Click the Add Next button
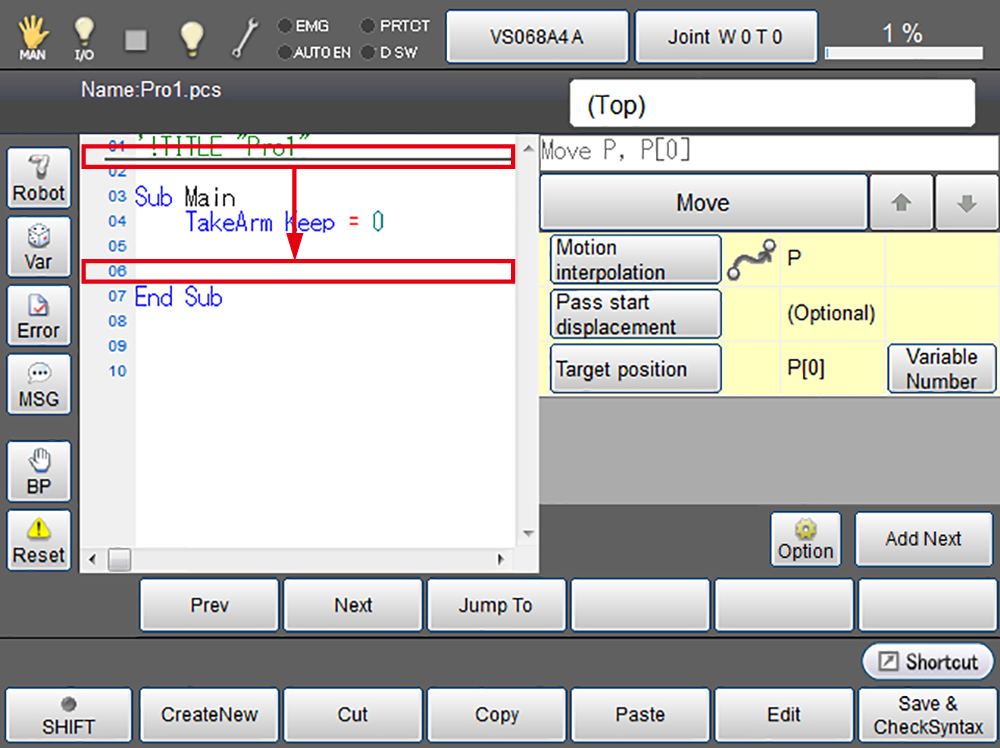 click(x=923, y=539)
